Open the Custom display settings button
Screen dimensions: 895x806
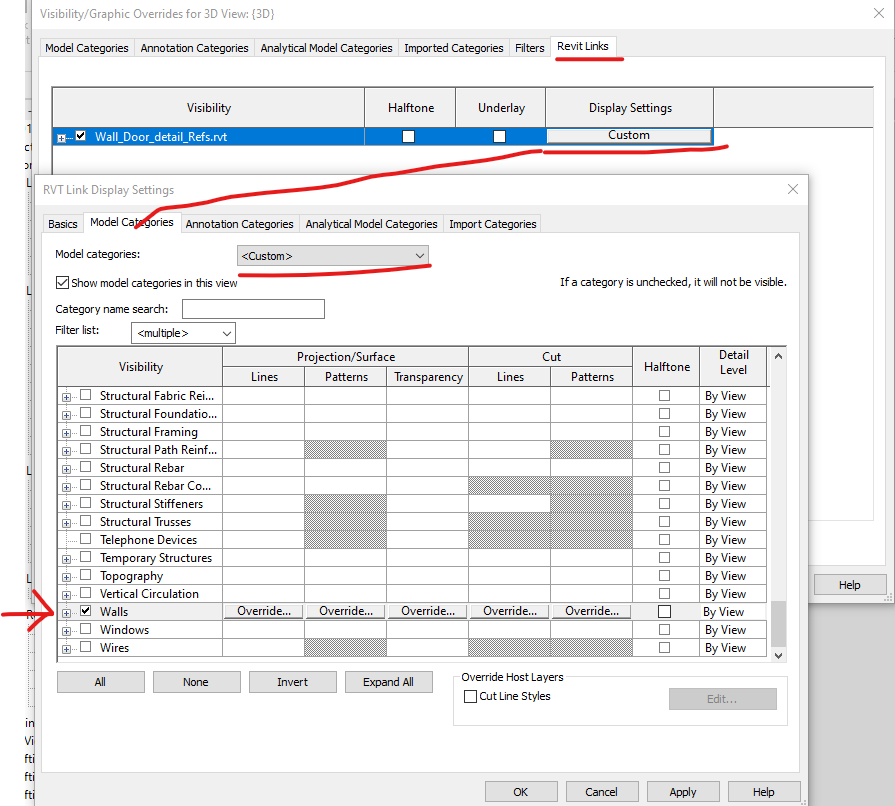[629, 135]
